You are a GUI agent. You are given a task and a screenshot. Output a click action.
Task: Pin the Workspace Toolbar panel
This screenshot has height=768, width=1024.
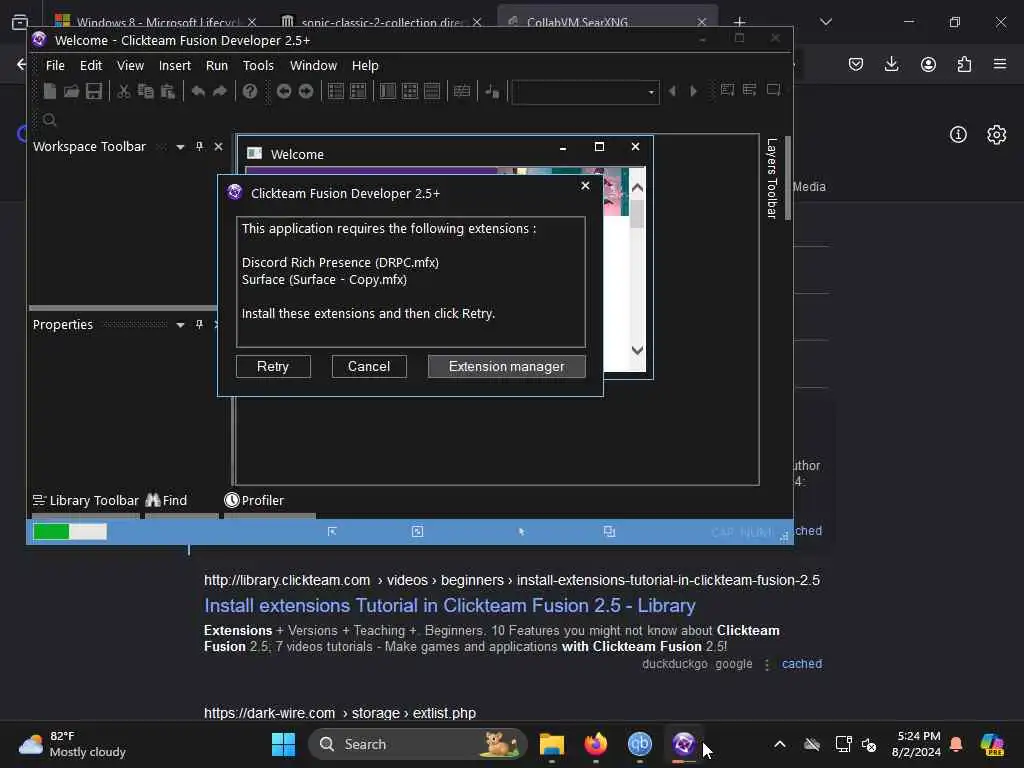199,147
